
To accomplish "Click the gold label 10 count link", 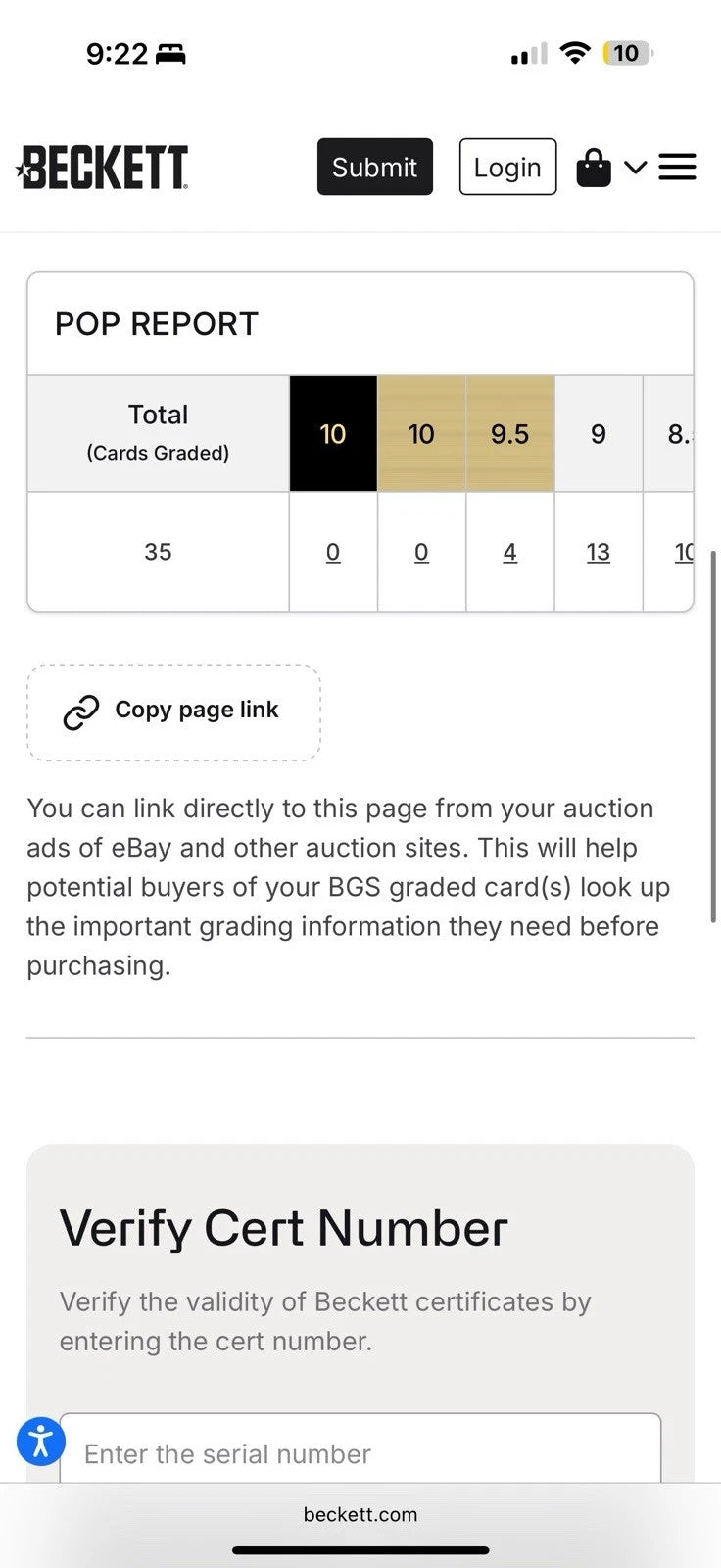I will [421, 553].
